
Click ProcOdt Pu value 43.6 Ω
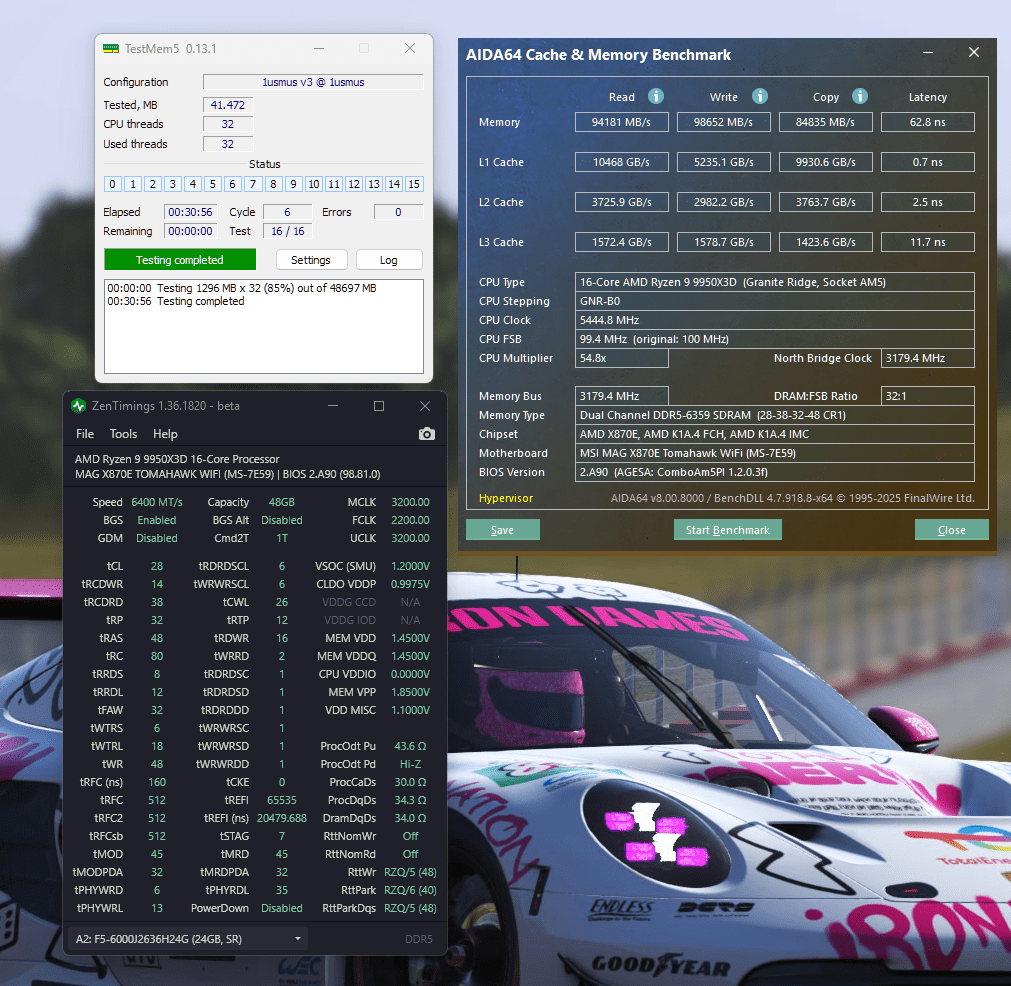pos(410,745)
